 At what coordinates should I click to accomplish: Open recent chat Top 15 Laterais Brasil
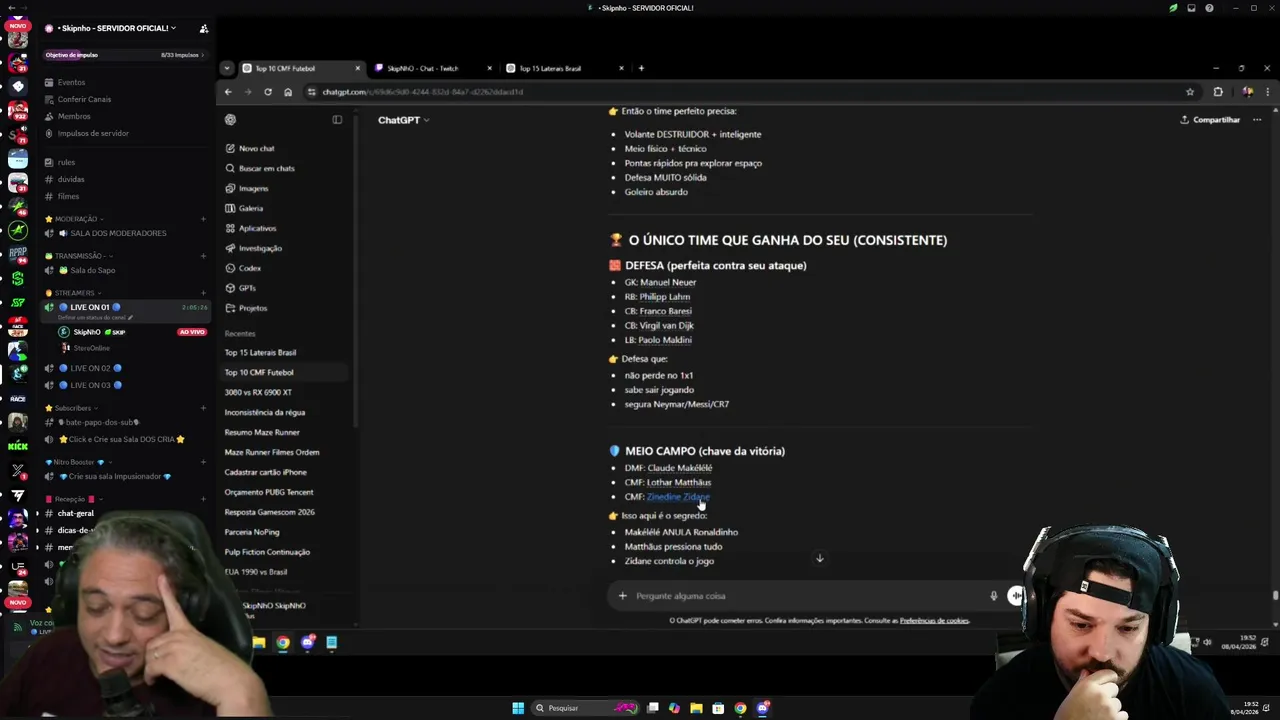click(260, 352)
